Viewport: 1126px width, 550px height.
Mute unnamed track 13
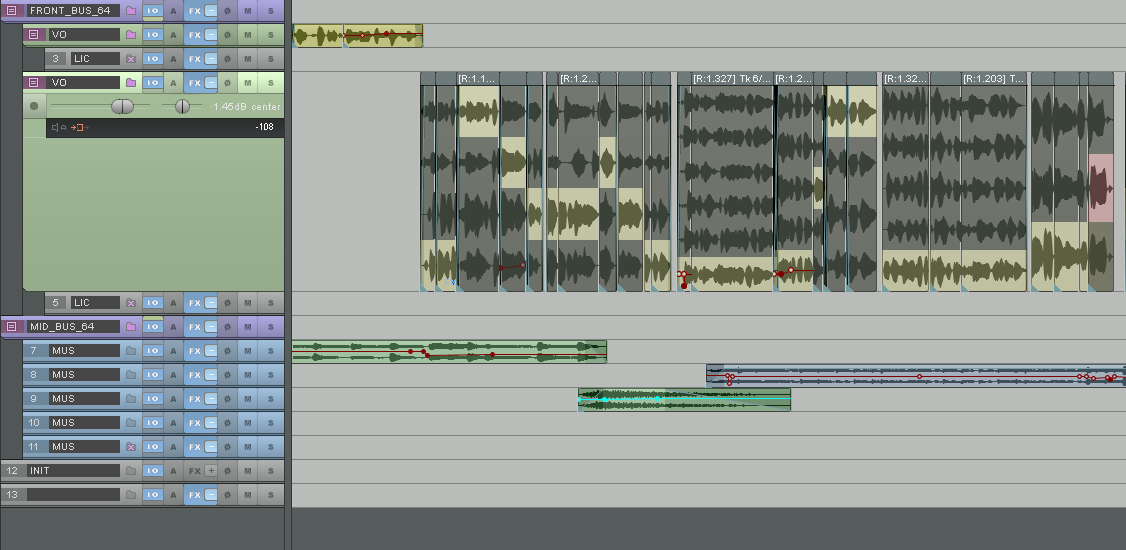coord(248,495)
